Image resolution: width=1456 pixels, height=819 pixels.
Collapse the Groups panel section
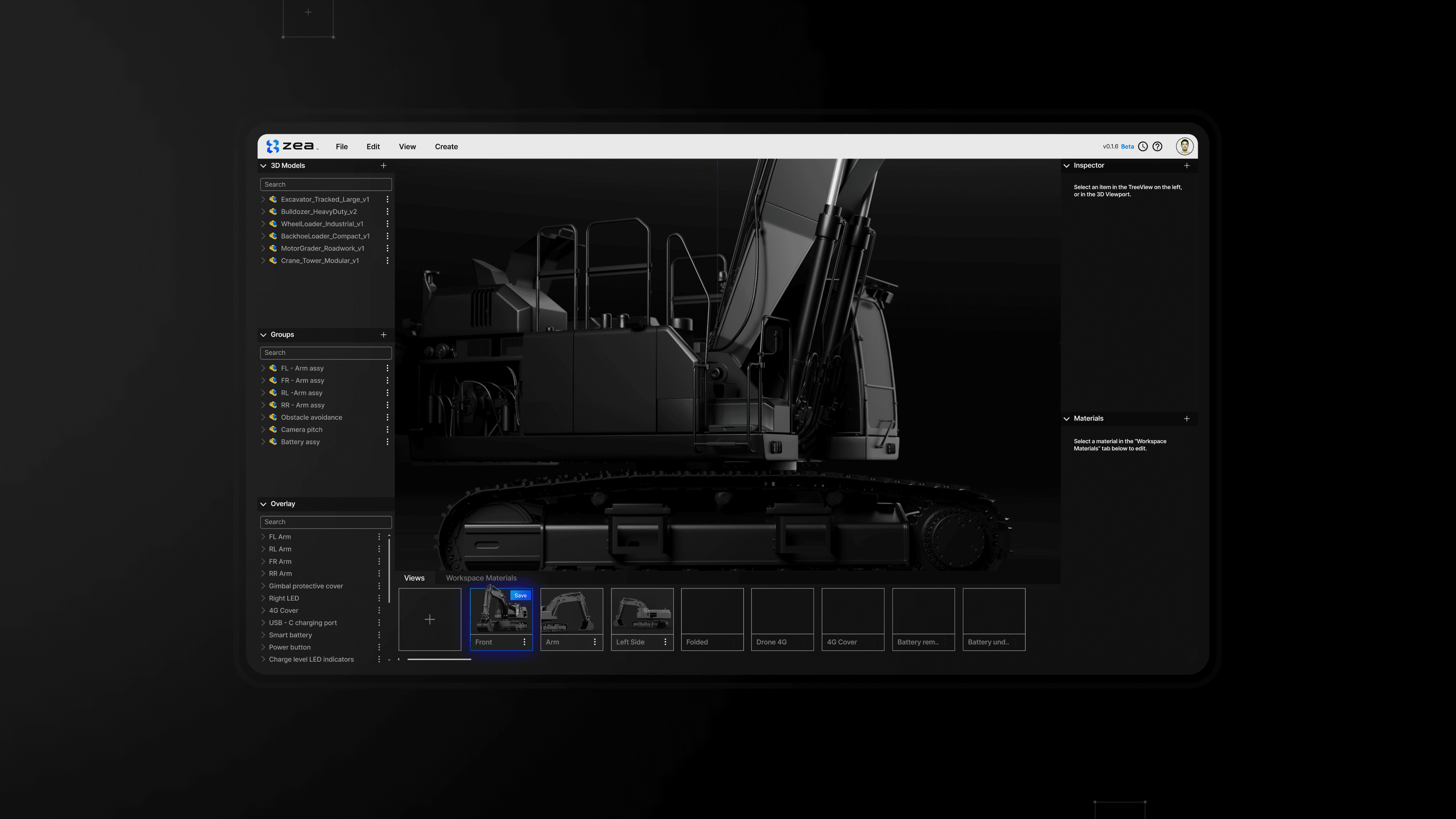tap(264, 334)
